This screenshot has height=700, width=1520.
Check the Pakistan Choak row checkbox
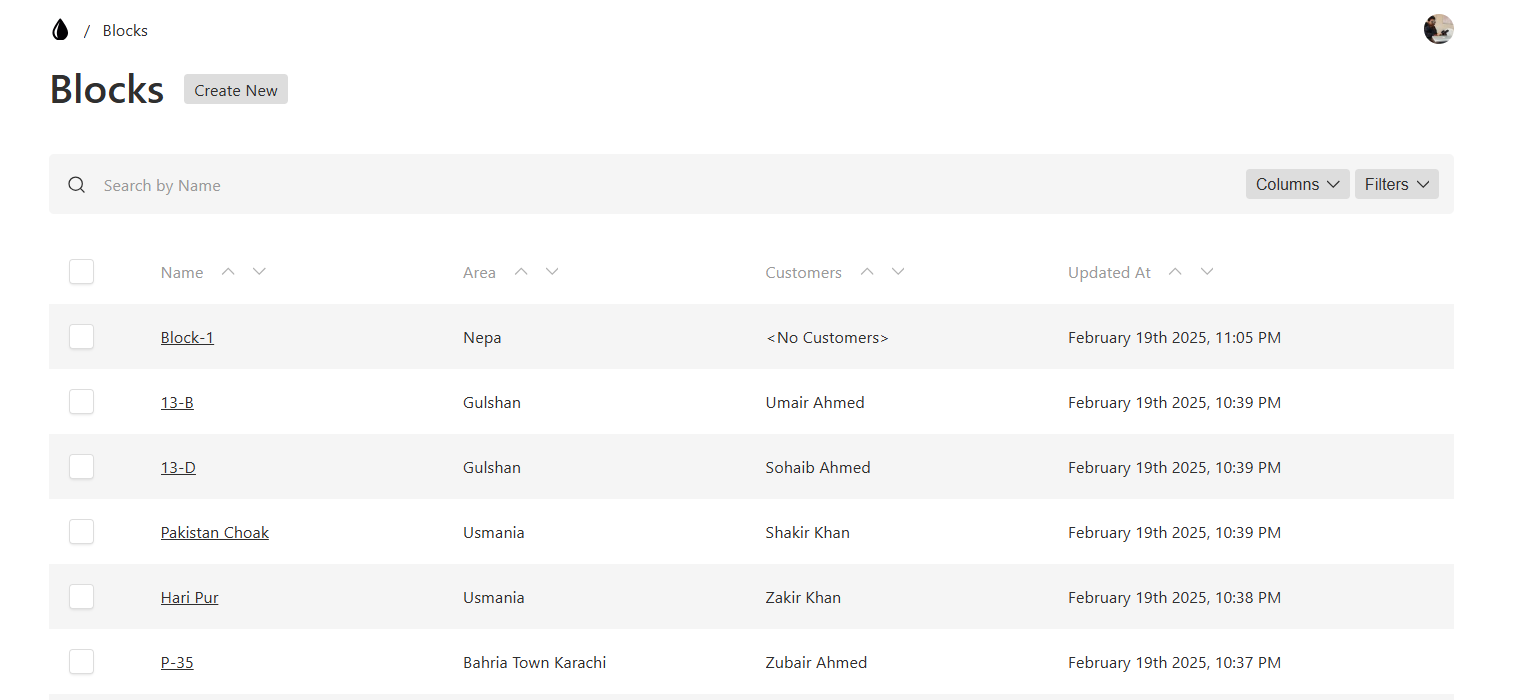pos(81,532)
